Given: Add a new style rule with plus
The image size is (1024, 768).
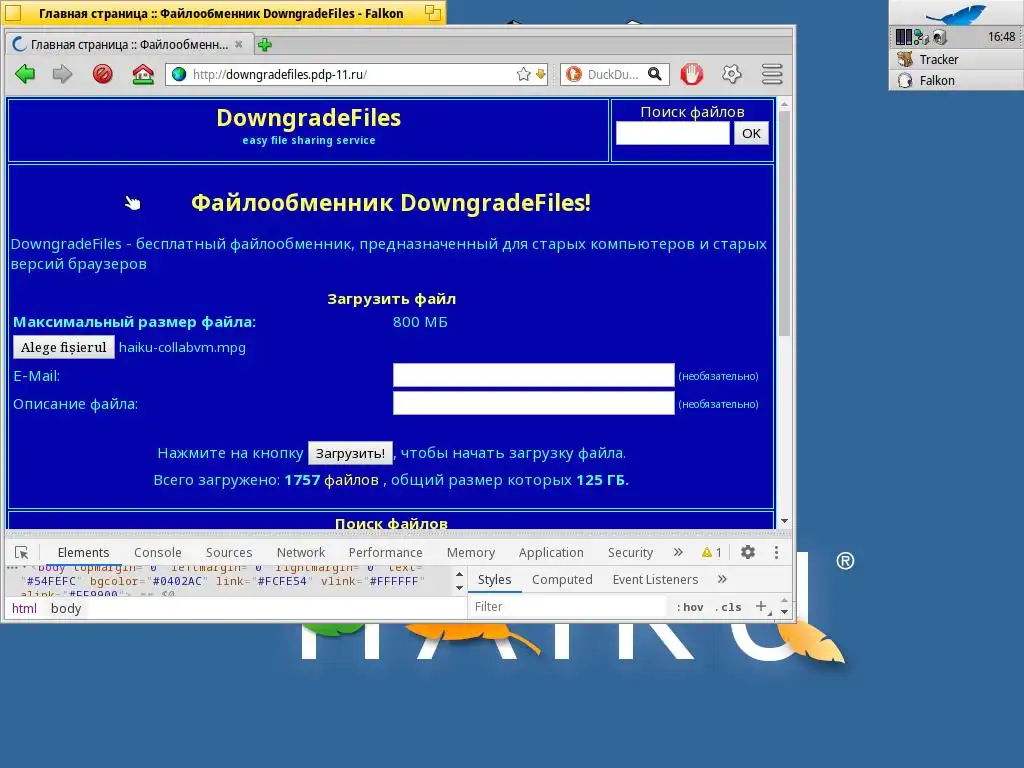Looking at the screenshot, I should click(x=761, y=606).
